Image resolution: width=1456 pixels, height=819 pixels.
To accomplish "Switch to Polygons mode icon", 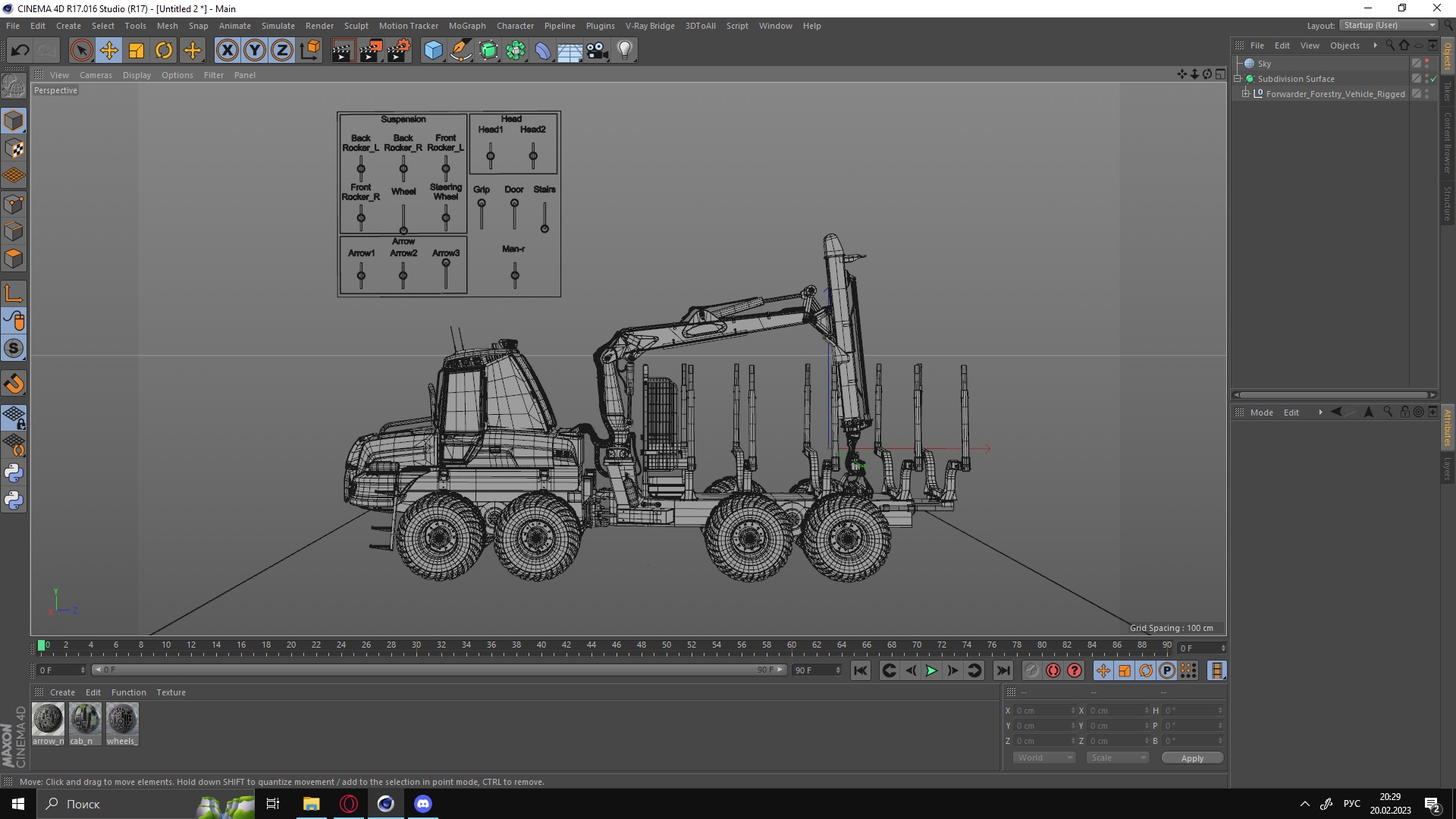I will [14, 259].
